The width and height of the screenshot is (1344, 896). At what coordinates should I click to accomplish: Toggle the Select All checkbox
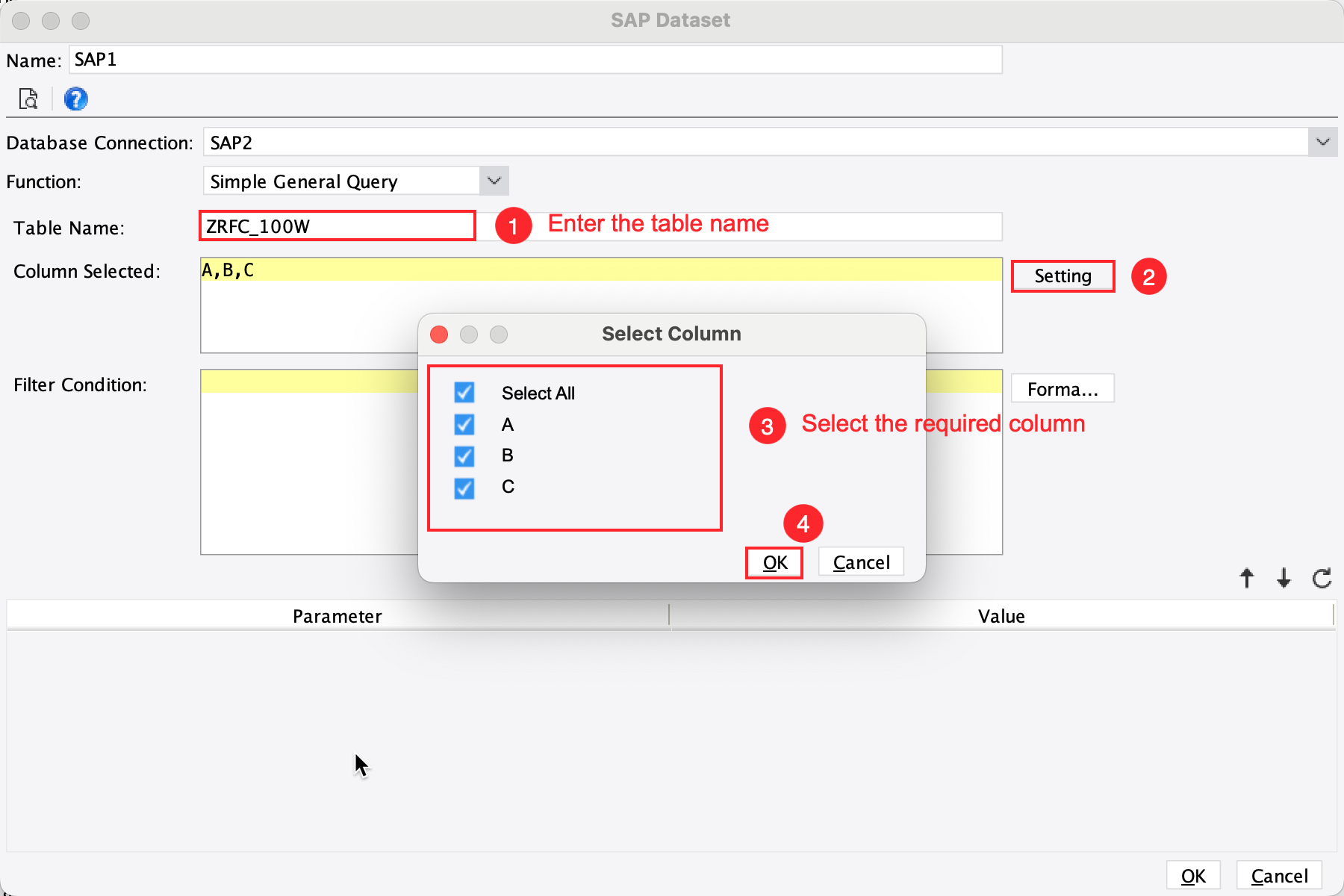[464, 392]
